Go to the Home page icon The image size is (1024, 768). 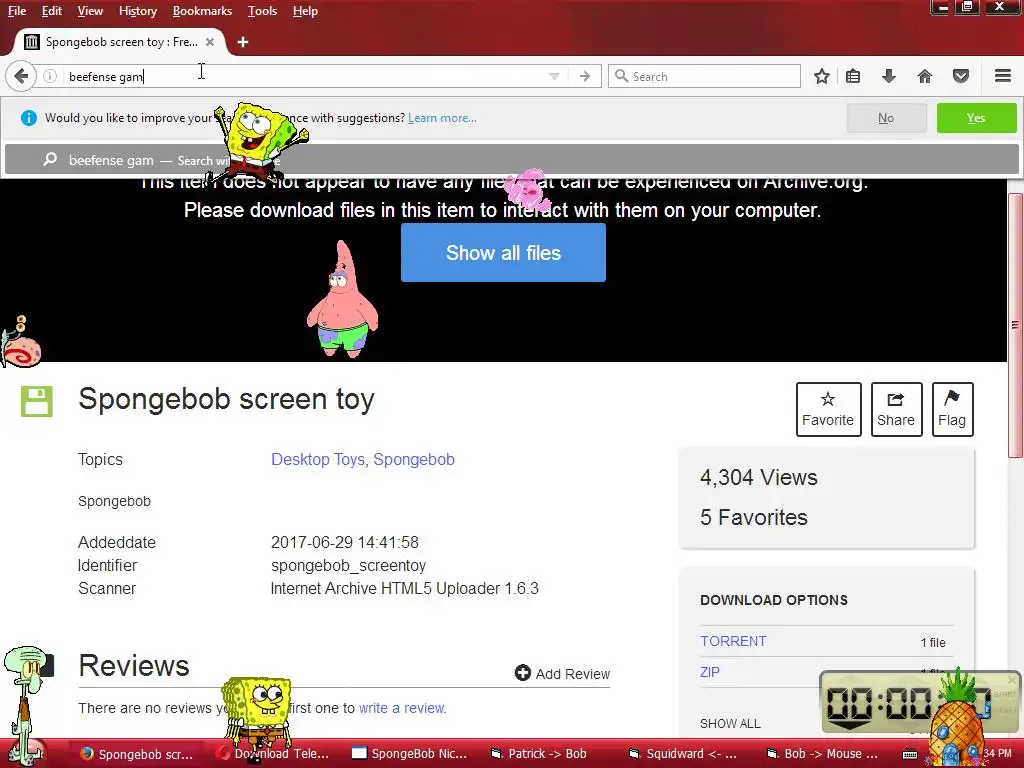click(925, 76)
